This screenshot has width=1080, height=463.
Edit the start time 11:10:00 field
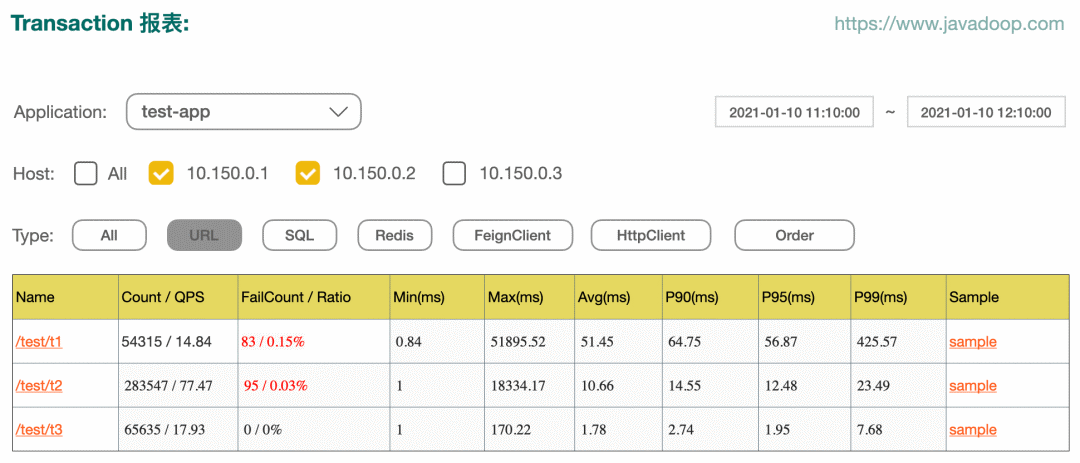click(794, 113)
